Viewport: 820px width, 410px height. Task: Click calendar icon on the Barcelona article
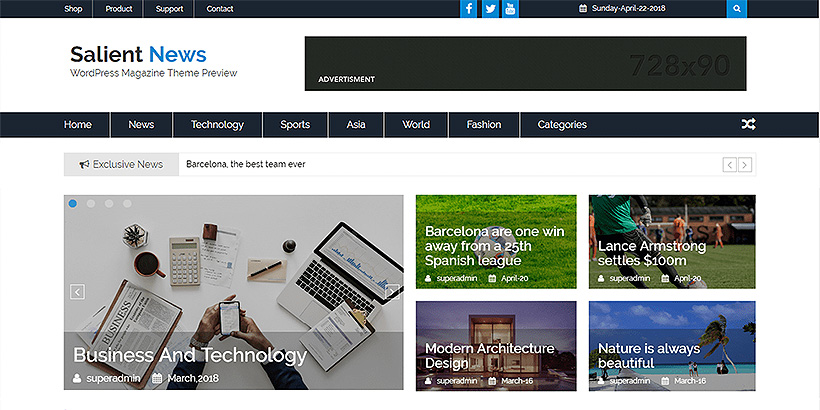click(492, 279)
